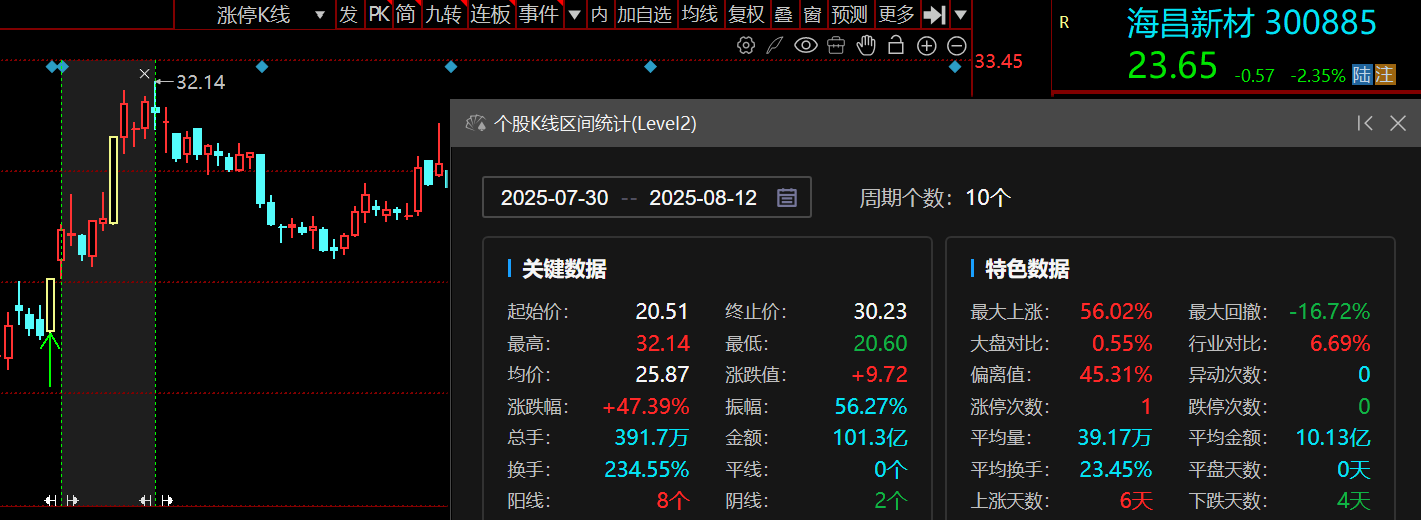This screenshot has height=520, width=1421.
Task: Click the blue diamond marker near 33.45
Action: pos(956,67)
